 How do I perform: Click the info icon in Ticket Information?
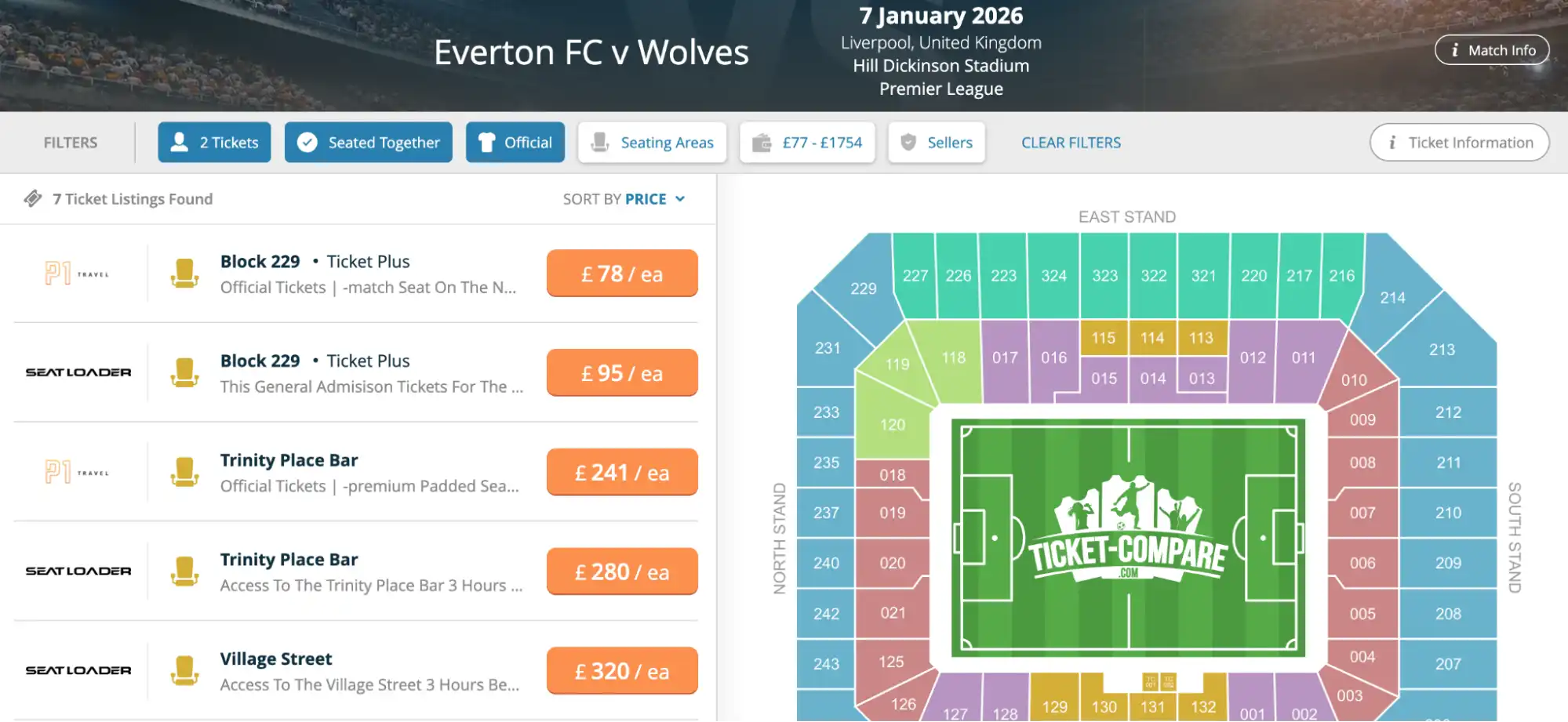click(x=1392, y=143)
